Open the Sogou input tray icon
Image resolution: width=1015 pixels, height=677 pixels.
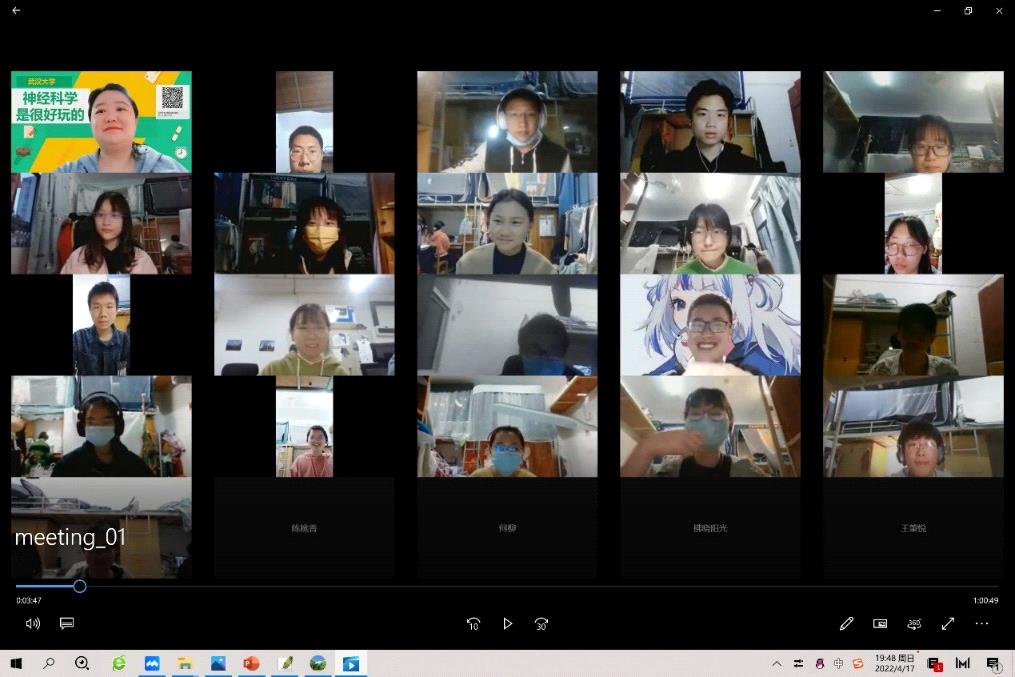pos(858,663)
